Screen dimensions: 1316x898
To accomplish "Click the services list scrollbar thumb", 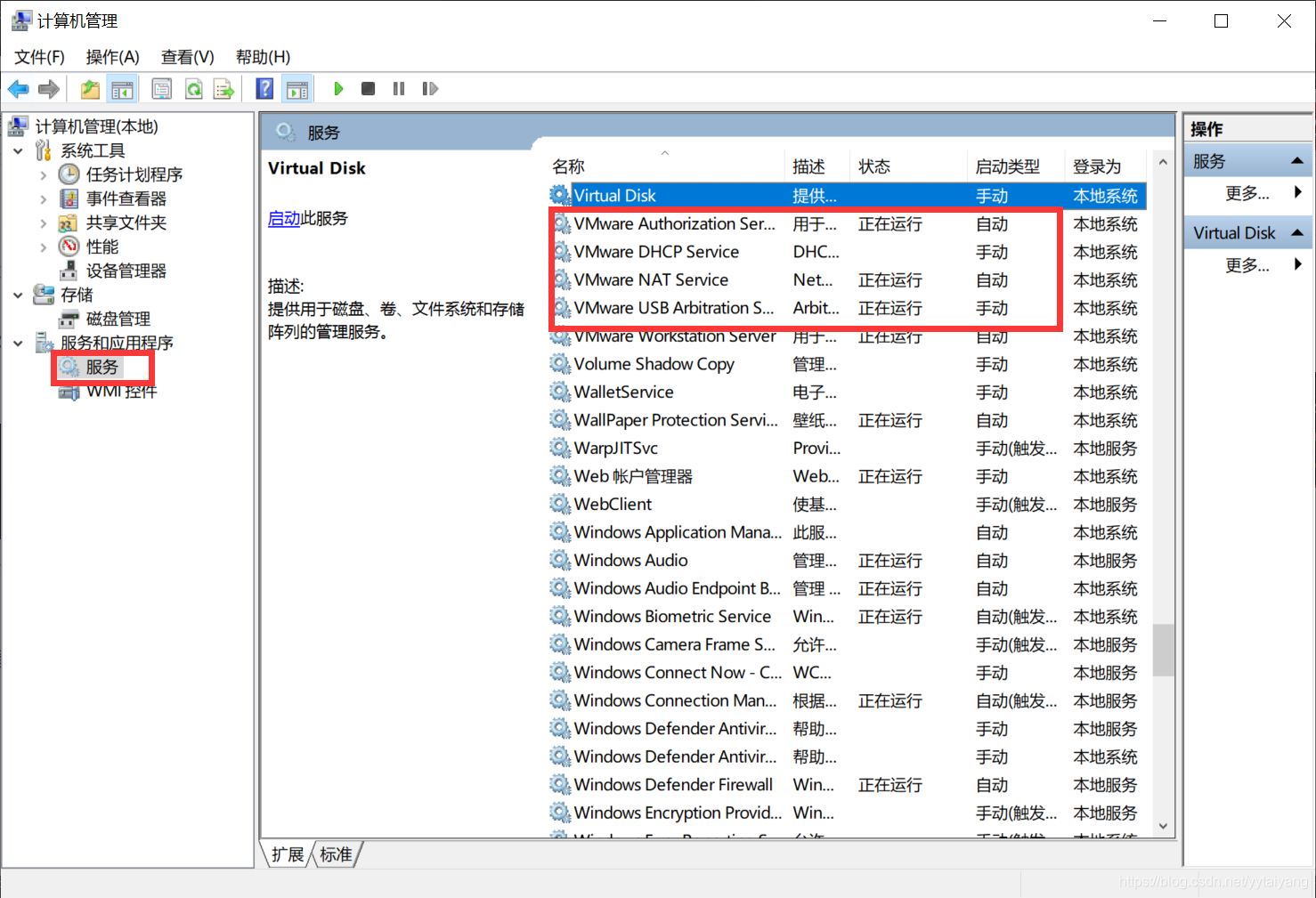I will [x=1163, y=651].
